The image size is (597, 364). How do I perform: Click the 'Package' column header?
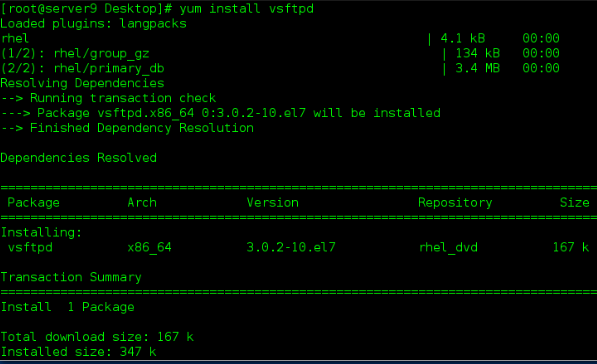34,203
